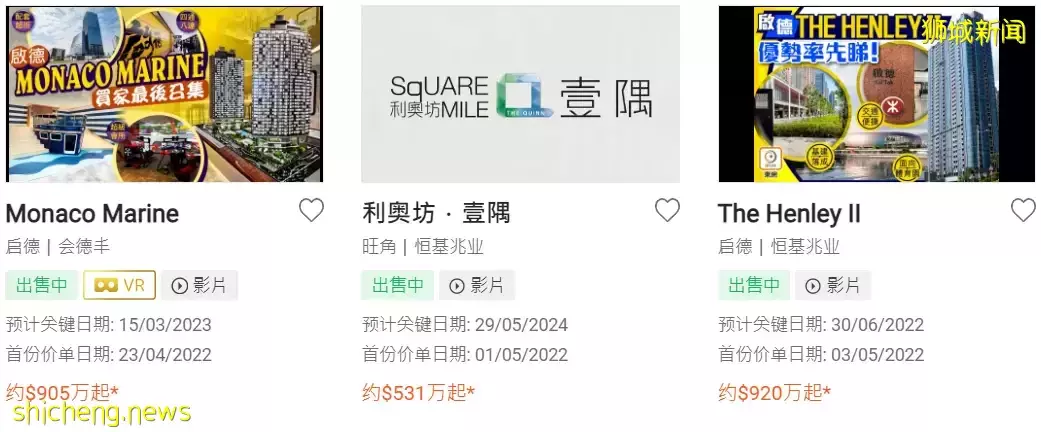Click 启德 | 会德丰 location text
Screen dimensions: 1041x432
[58, 247]
